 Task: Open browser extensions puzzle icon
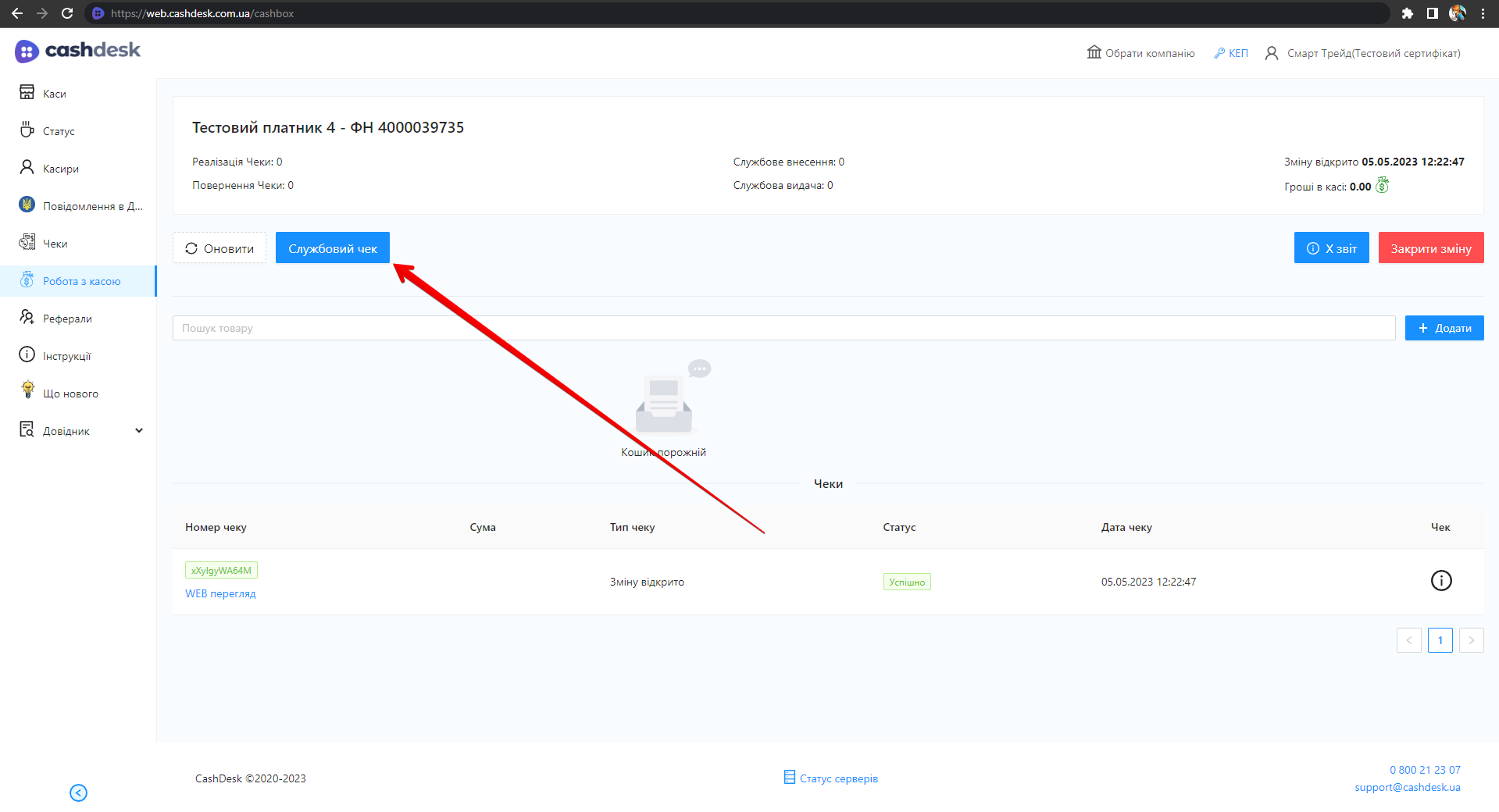click(x=1407, y=13)
